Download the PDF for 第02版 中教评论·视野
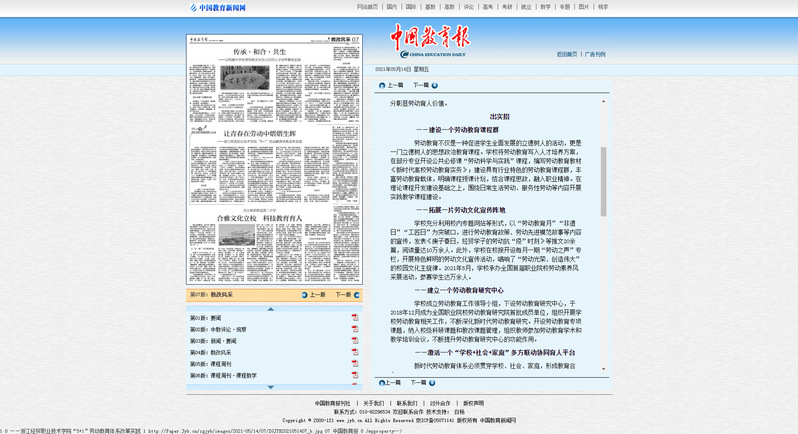798x434 pixels. coord(354,329)
